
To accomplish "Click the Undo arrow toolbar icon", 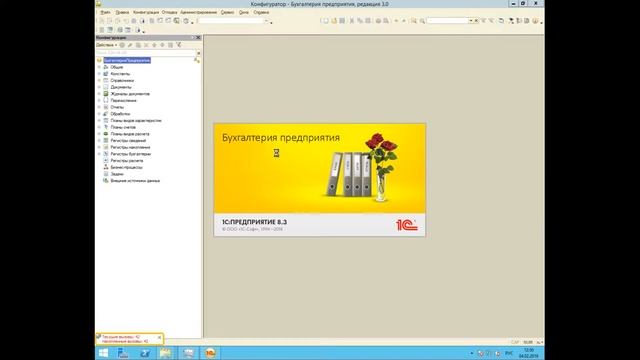I will [396, 20].
